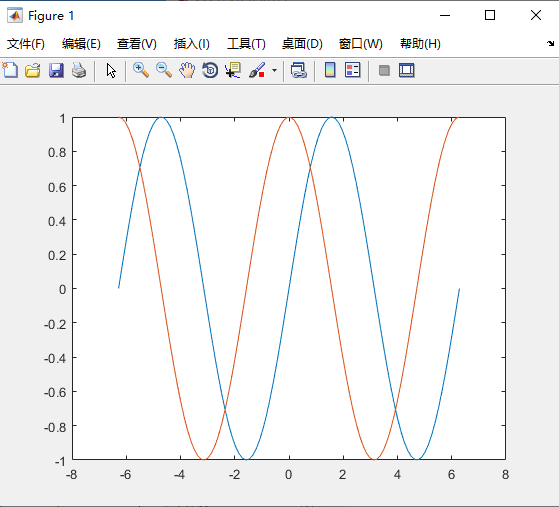Open the 查看(V) menu

[x=137, y=44]
